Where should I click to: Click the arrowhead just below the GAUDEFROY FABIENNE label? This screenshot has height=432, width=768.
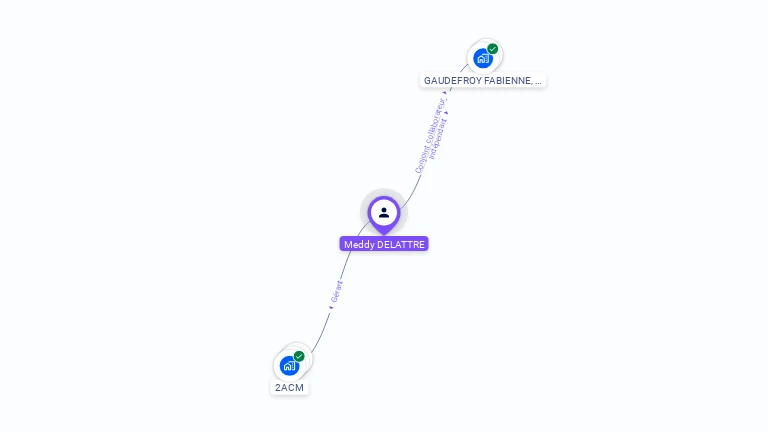point(444,92)
